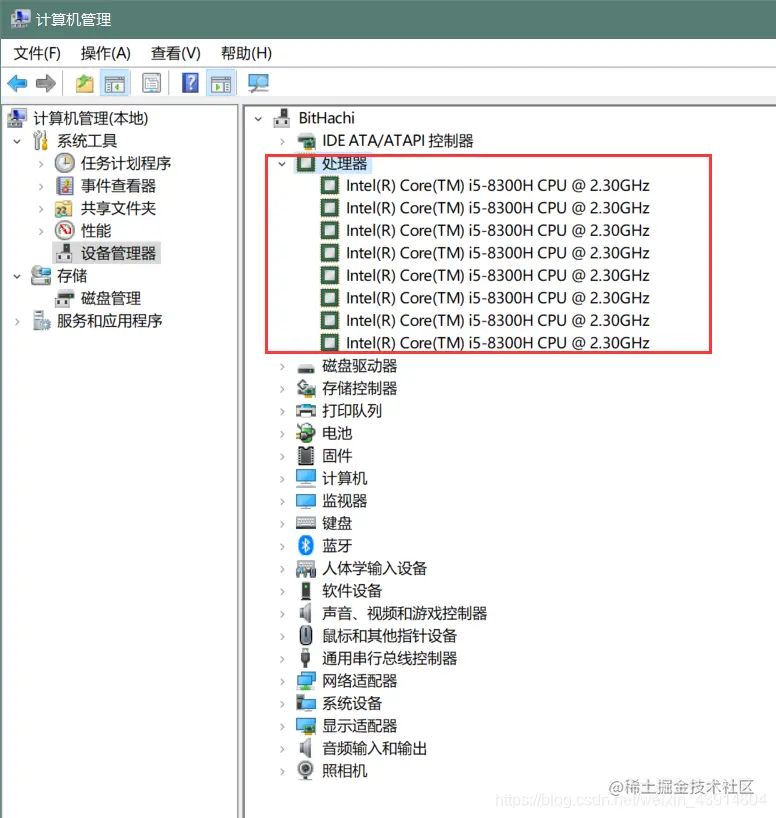The width and height of the screenshot is (776, 818).
Task: Click the network adapter icon next to 网络适配器
Action: coord(306,681)
